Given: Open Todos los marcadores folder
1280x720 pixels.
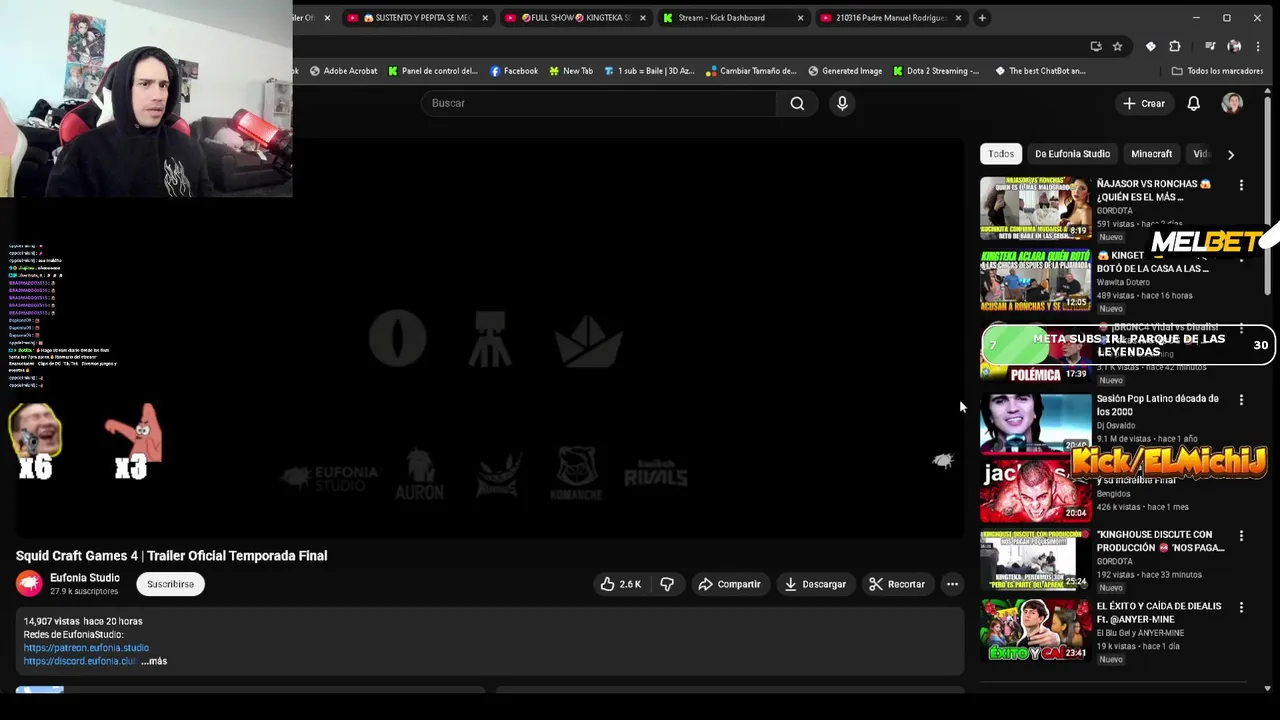Looking at the screenshot, I should click(1218, 71).
